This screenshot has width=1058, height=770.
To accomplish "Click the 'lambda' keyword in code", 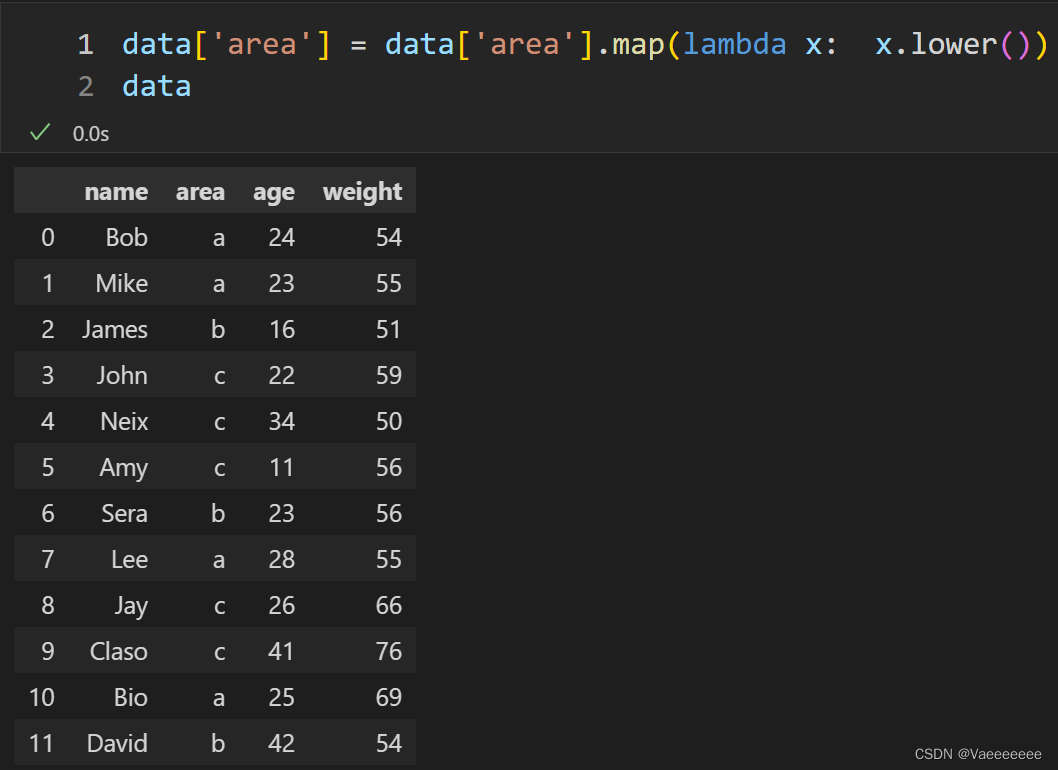I will tap(735, 45).
